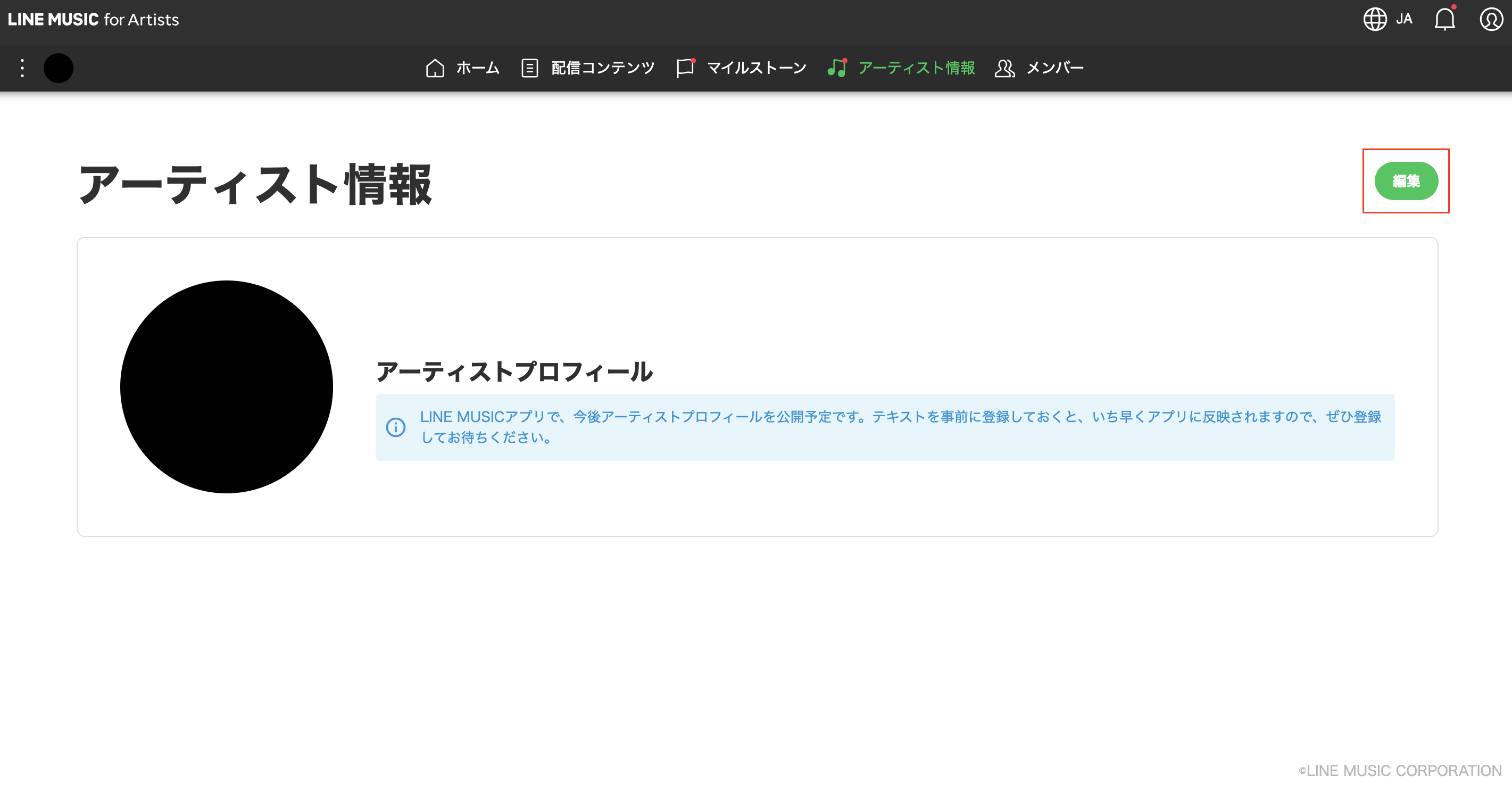Screen dimensions: 1512x793
Task: Open the 配信コンテンツ tab
Action: [x=587, y=68]
